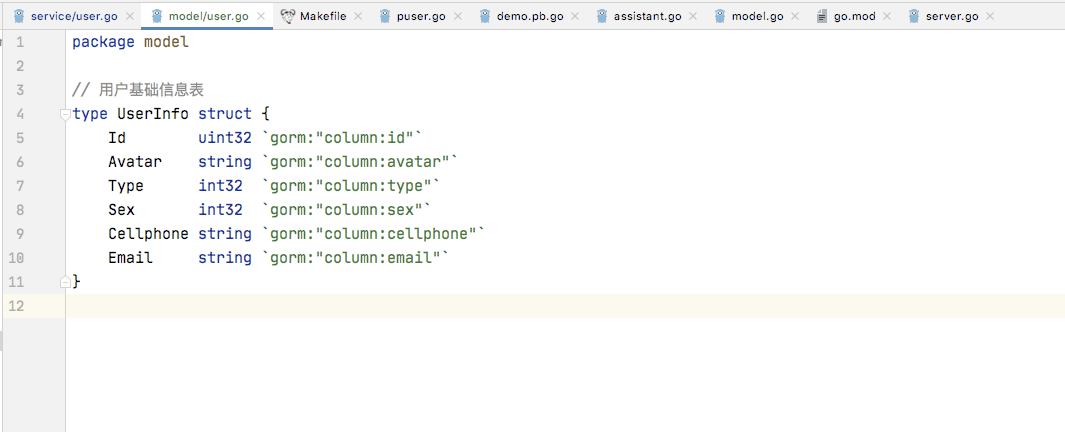This screenshot has width=1065, height=432.
Task: Switch to the service/user.go tab
Action: click(72, 17)
